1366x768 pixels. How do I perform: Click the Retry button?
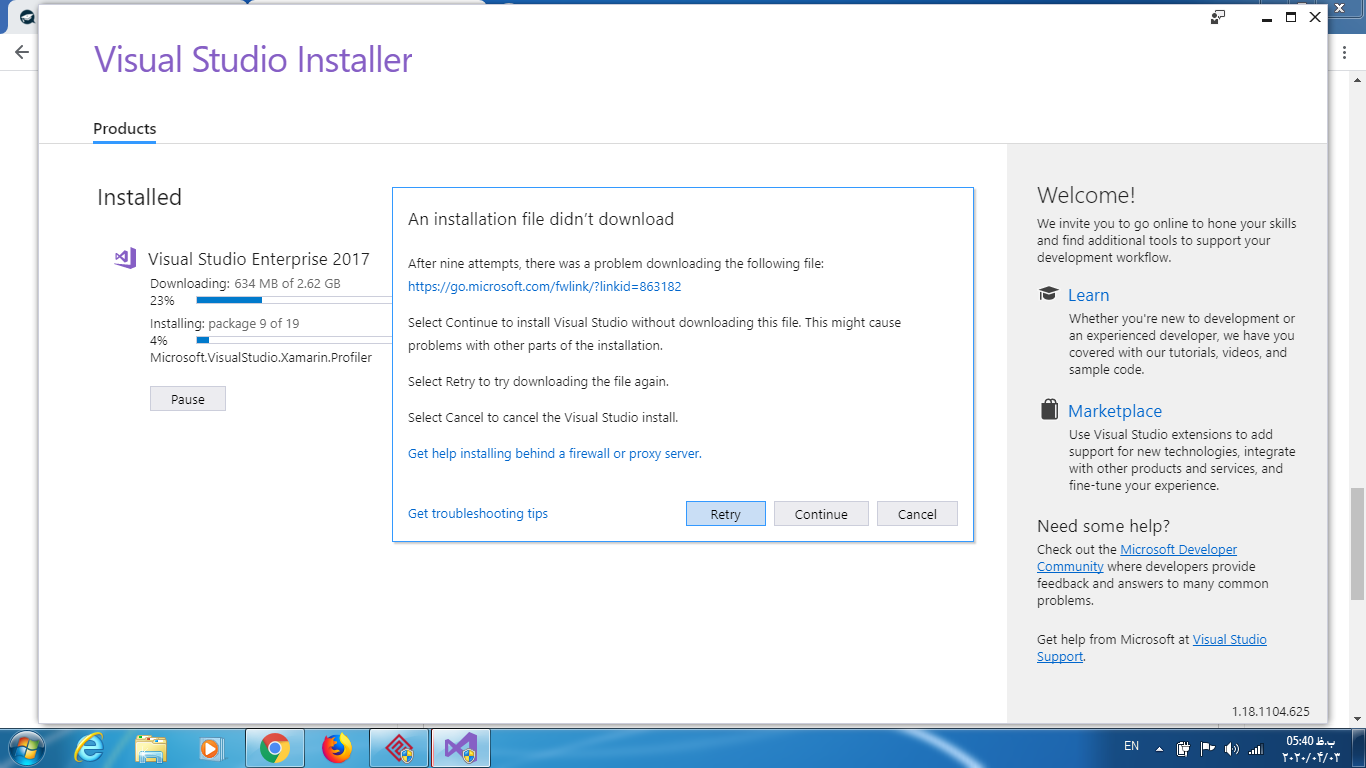[725, 514]
